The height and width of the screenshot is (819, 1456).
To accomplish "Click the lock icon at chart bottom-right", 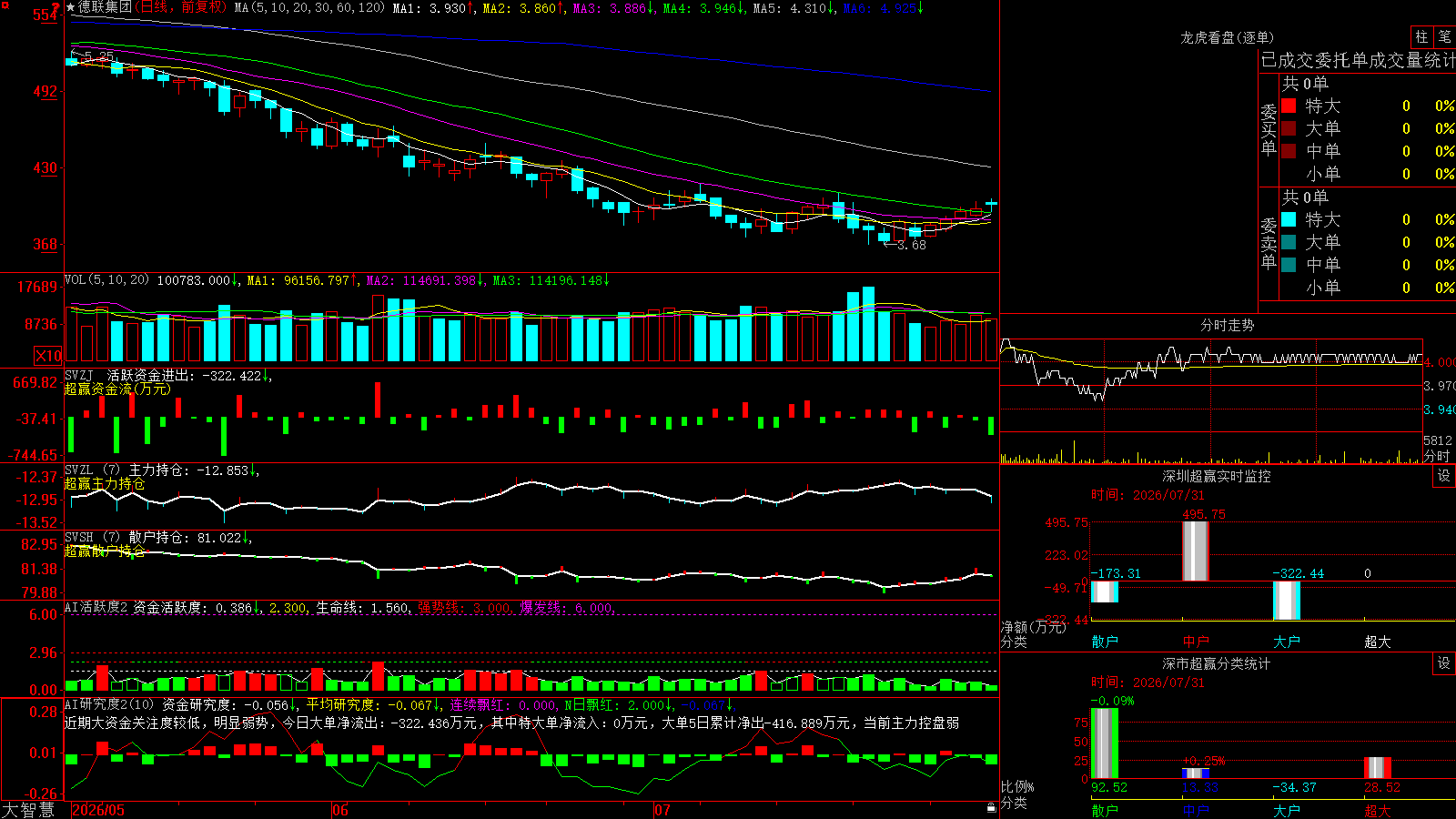I will (991, 807).
